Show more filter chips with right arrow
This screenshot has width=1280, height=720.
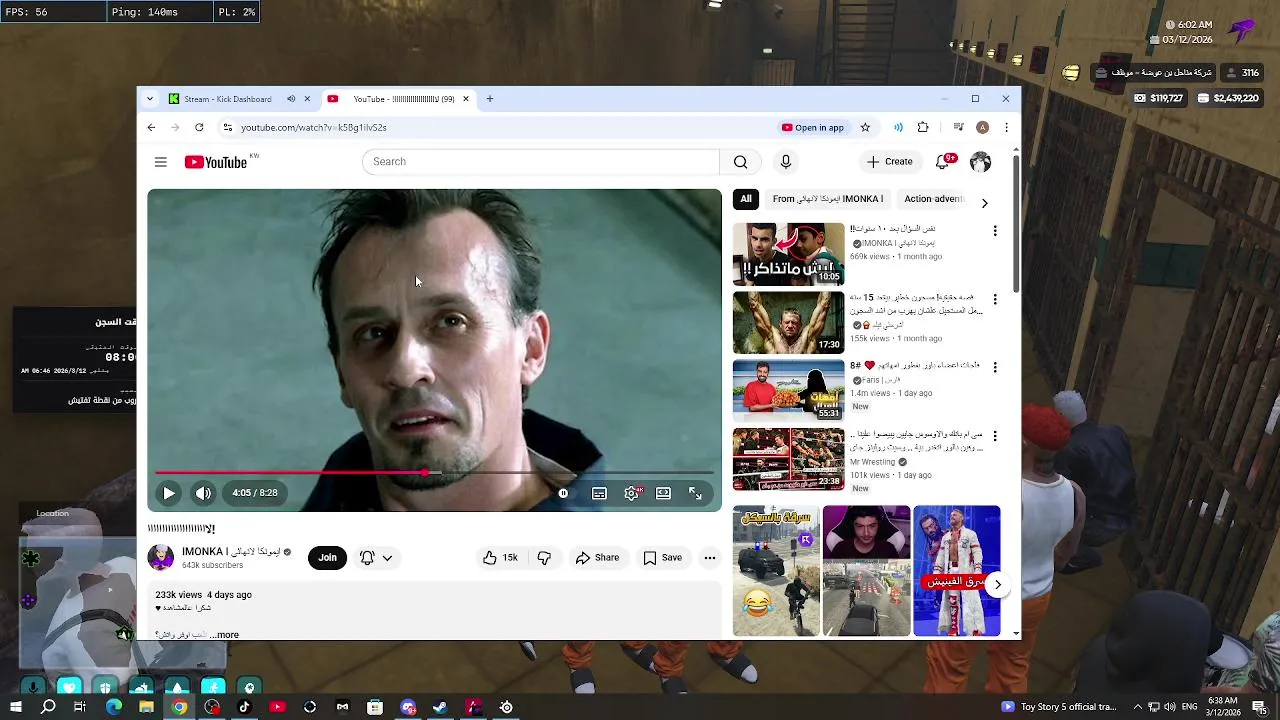(x=984, y=203)
